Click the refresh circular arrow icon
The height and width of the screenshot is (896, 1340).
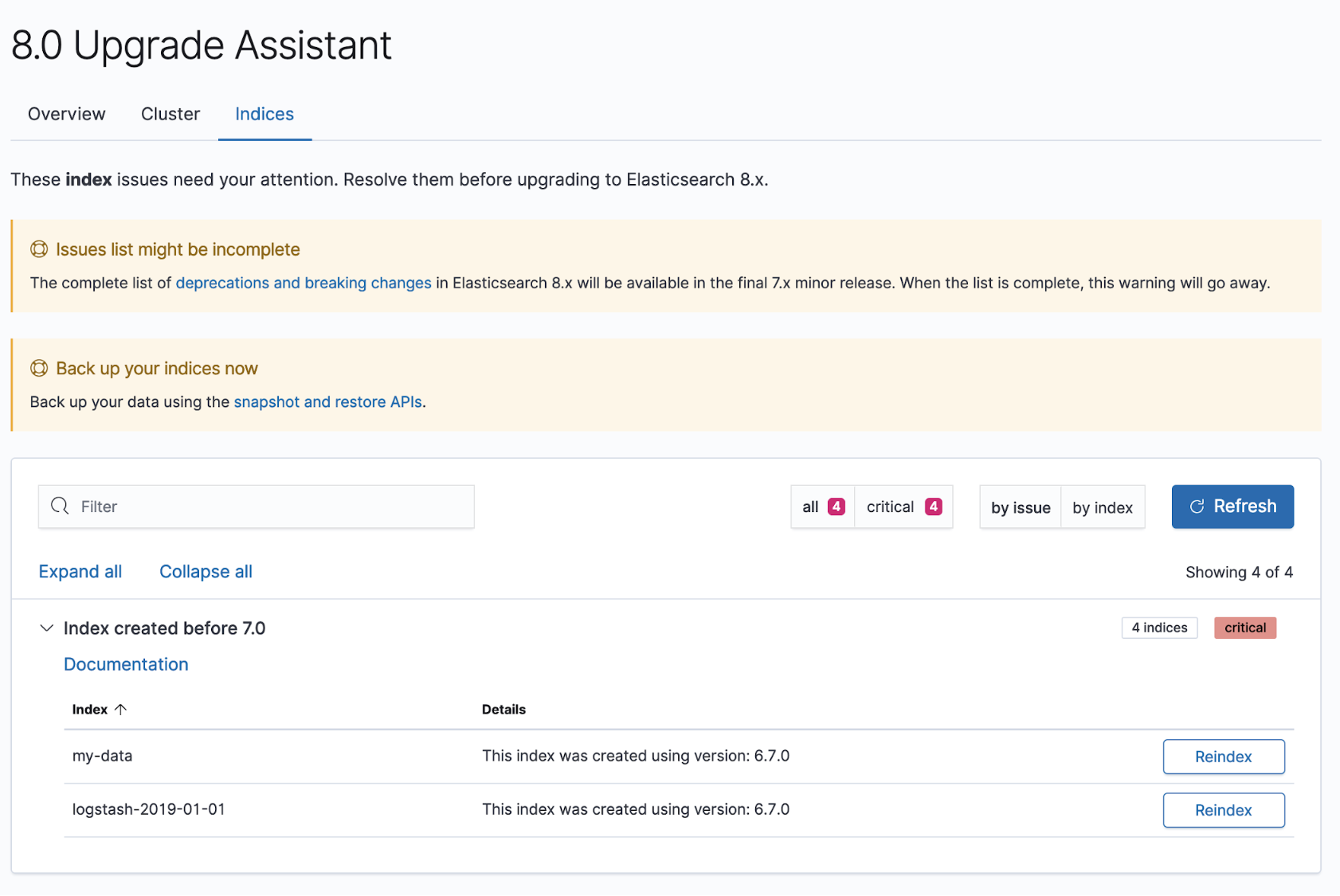[x=1197, y=507]
